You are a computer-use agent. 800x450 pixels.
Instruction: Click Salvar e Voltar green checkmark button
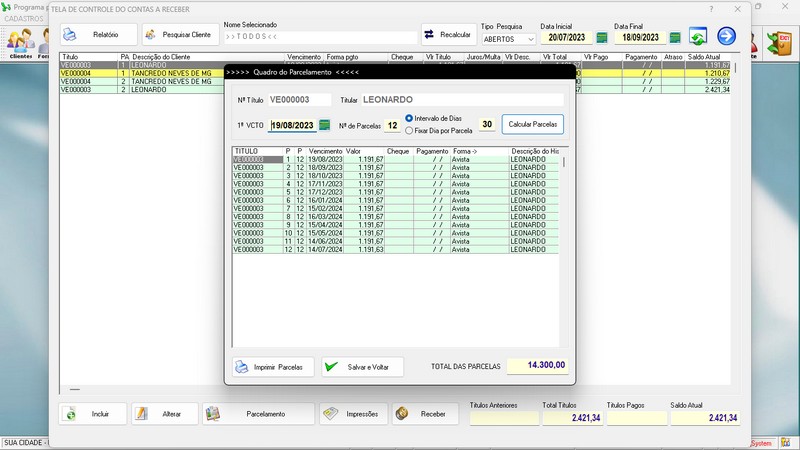(x=361, y=367)
